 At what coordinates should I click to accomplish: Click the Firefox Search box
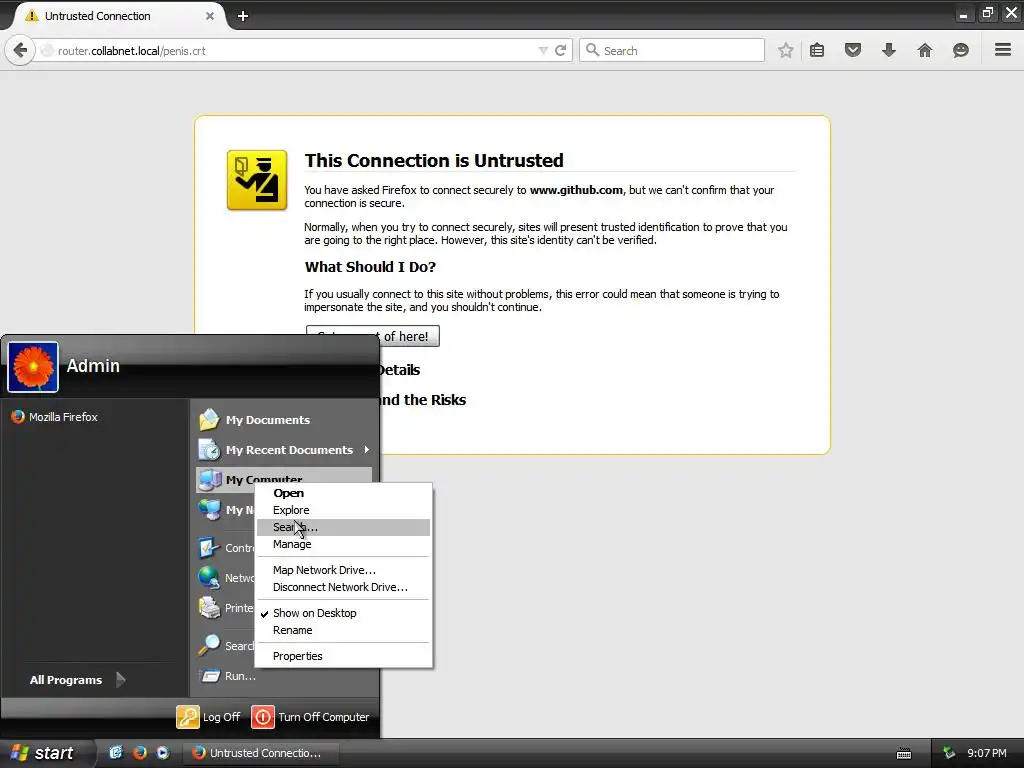tap(672, 50)
